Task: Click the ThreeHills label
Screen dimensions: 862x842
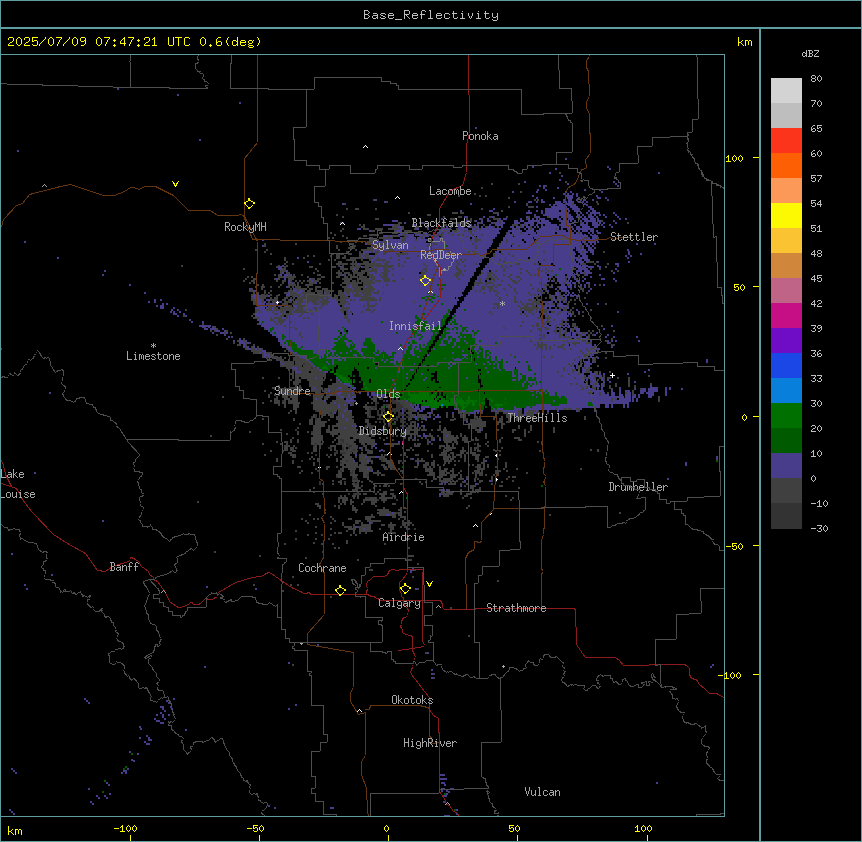Action: 537,418
